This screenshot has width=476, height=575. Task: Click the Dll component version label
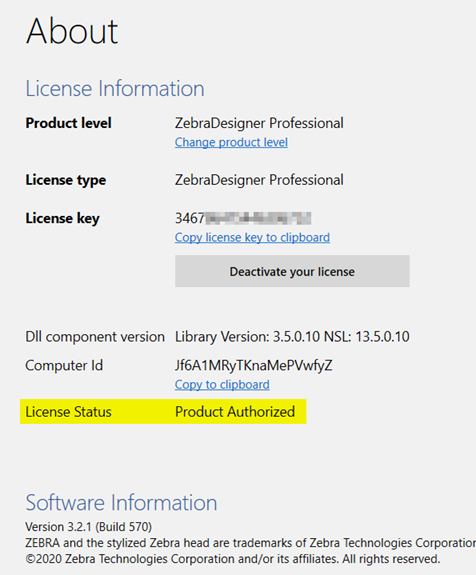click(x=95, y=337)
